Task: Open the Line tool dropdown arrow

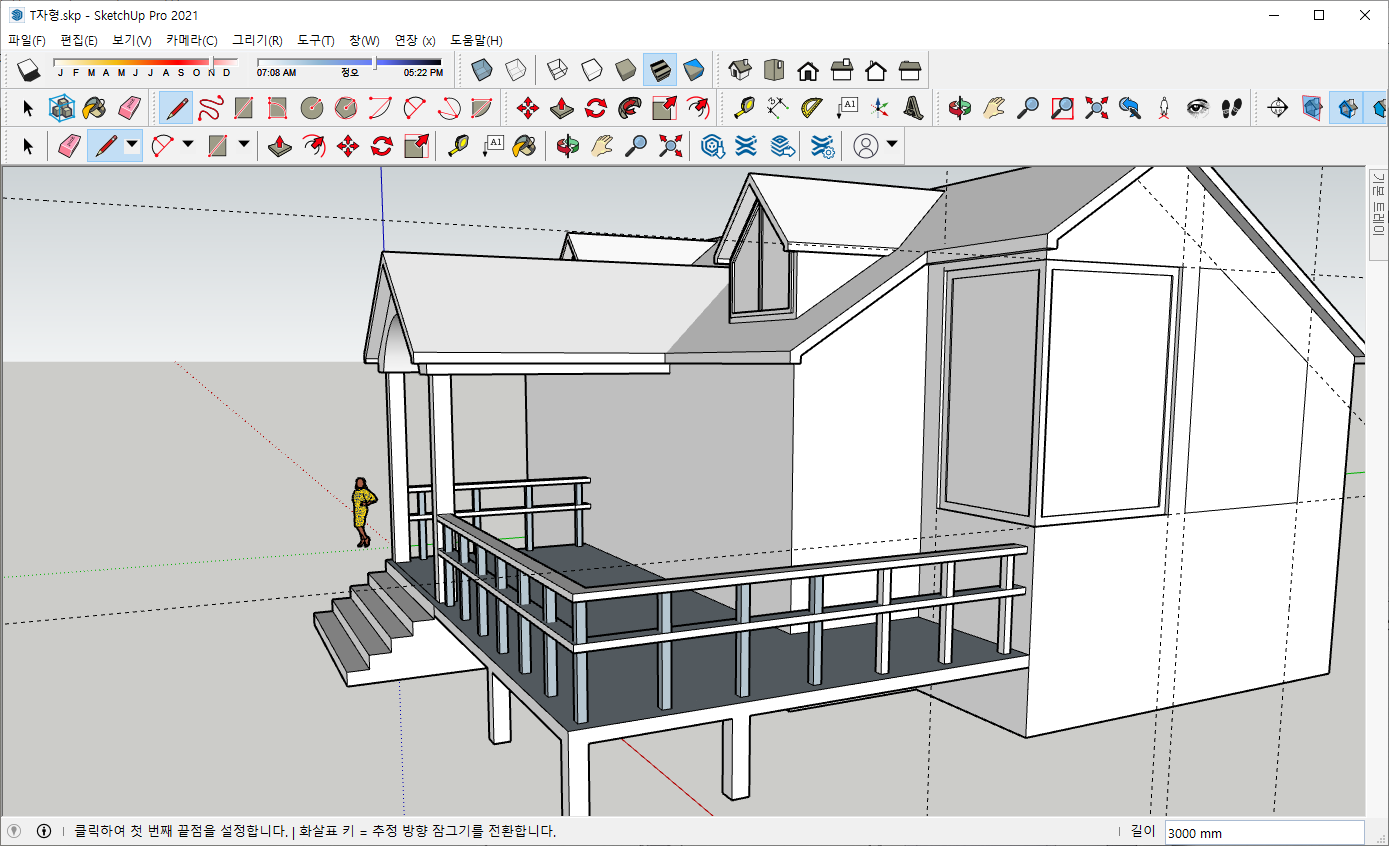Action: [132, 146]
